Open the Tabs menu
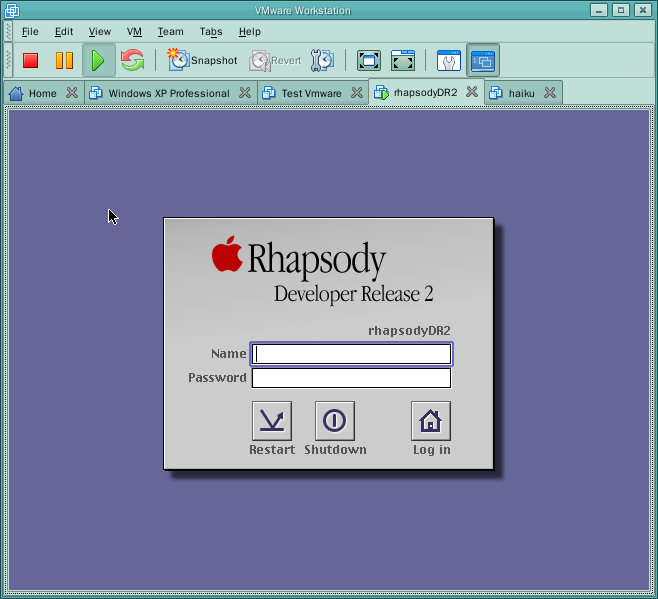The image size is (658, 599). click(x=211, y=31)
